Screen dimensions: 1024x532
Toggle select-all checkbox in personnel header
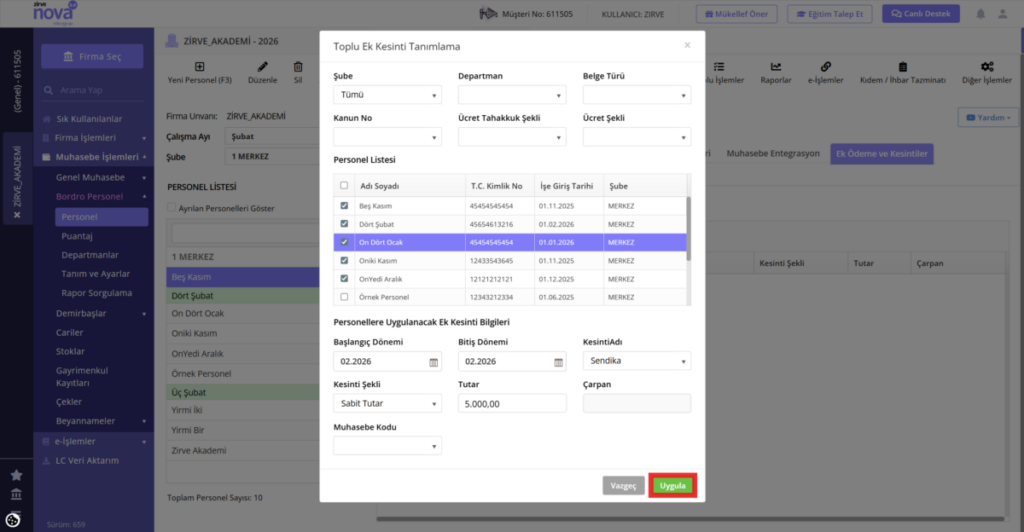pyautogui.click(x=344, y=185)
